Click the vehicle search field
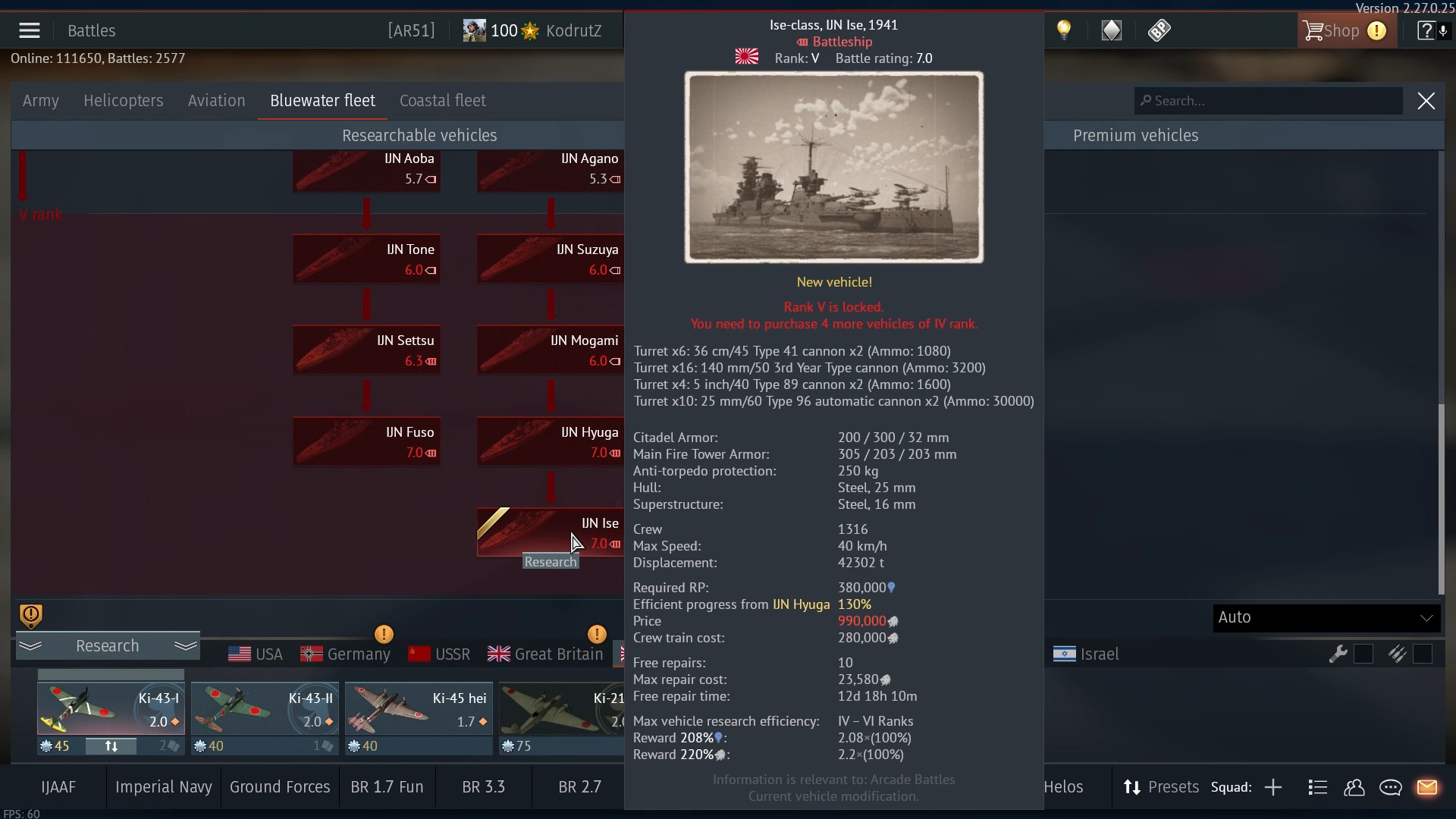1456x819 pixels. (1269, 101)
